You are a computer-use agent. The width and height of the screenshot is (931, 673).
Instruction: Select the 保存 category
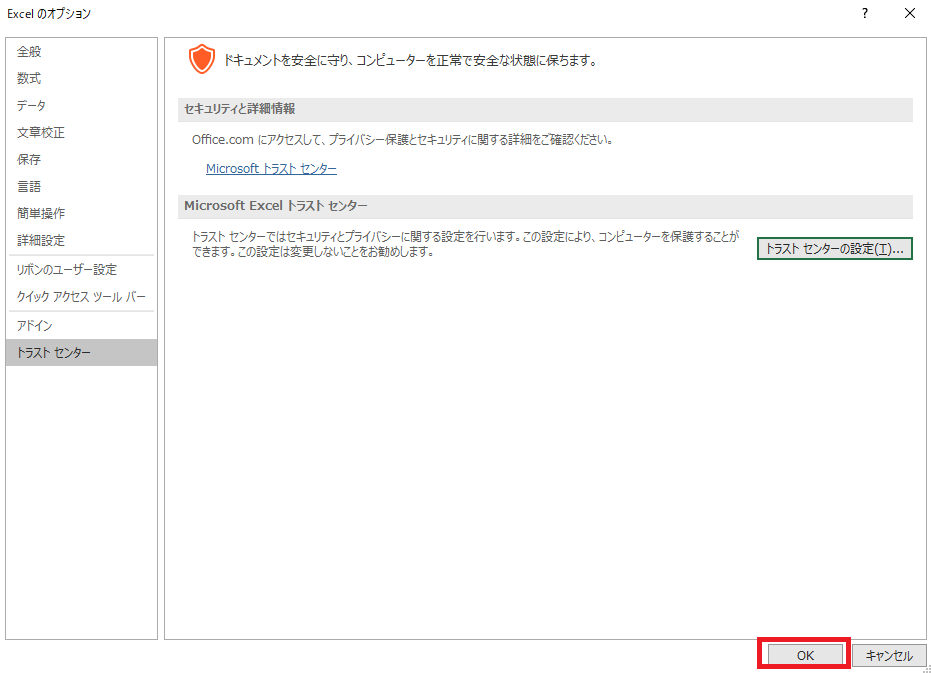[x=81, y=159]
